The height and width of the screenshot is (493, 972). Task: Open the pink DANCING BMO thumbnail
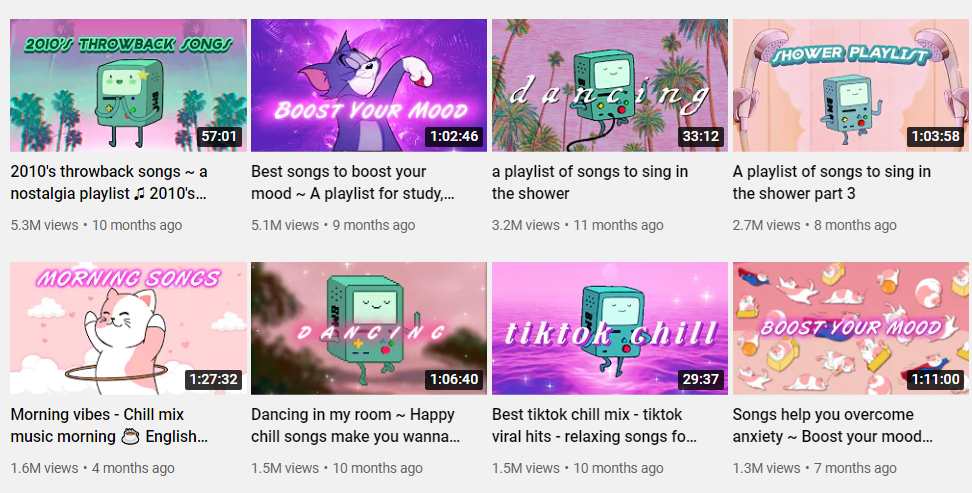(369, 328)
